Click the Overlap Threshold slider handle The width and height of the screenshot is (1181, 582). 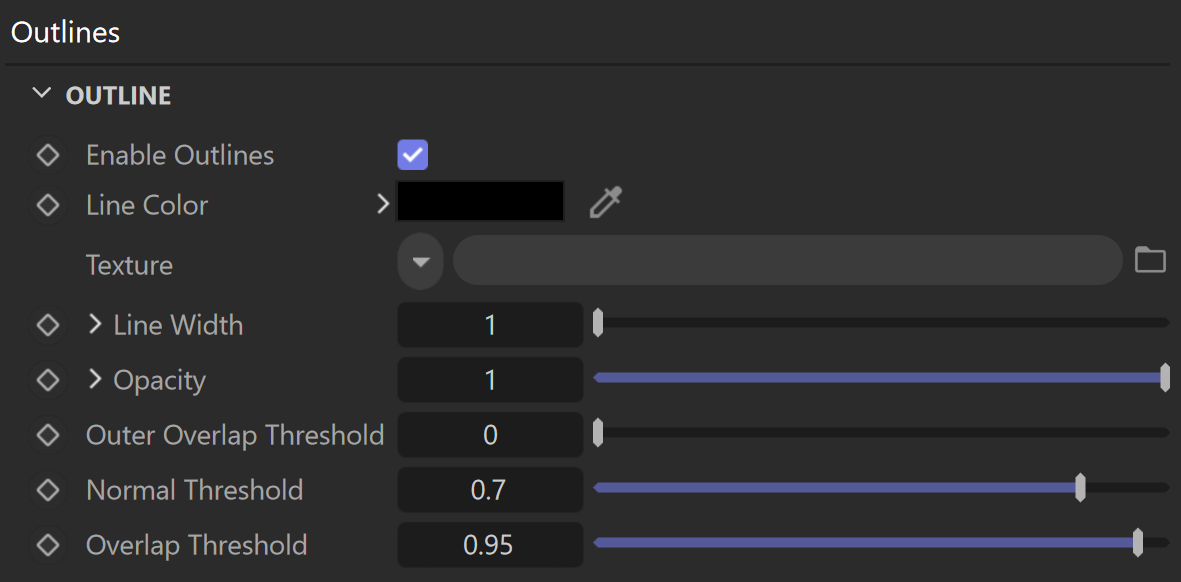(x=1138, y=543)
